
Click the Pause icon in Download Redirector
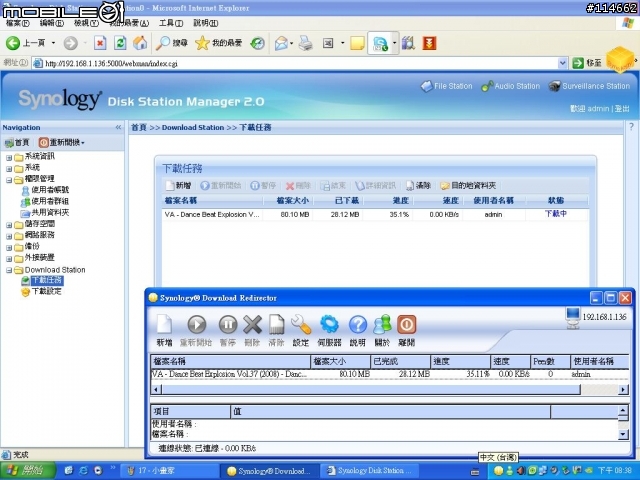(x=228, y=325)
